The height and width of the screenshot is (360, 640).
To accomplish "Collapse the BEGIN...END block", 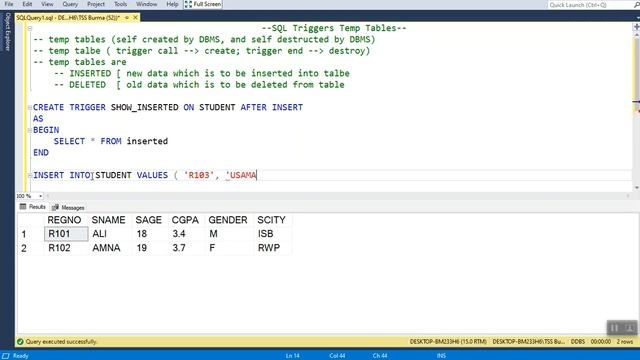I will point(30,130).
